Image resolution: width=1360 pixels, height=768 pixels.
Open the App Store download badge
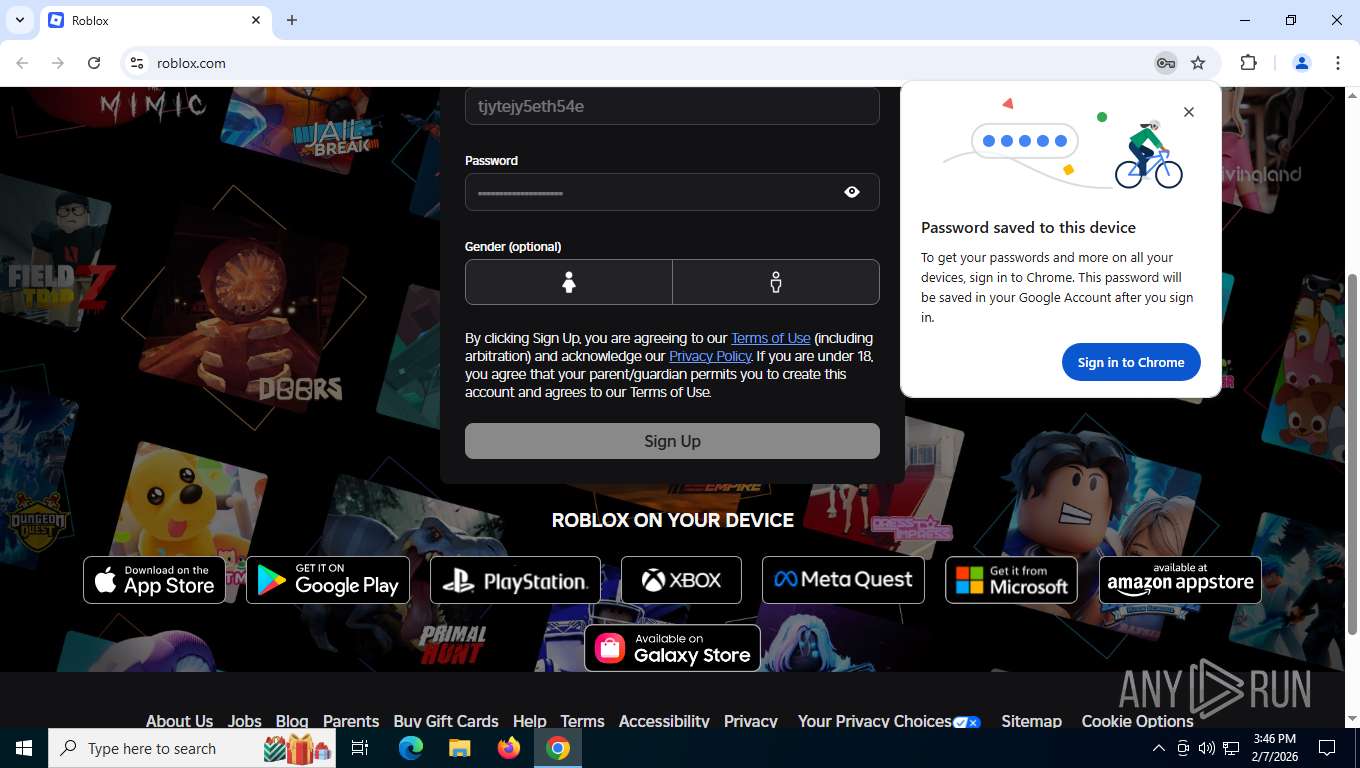tap(154, 580)
